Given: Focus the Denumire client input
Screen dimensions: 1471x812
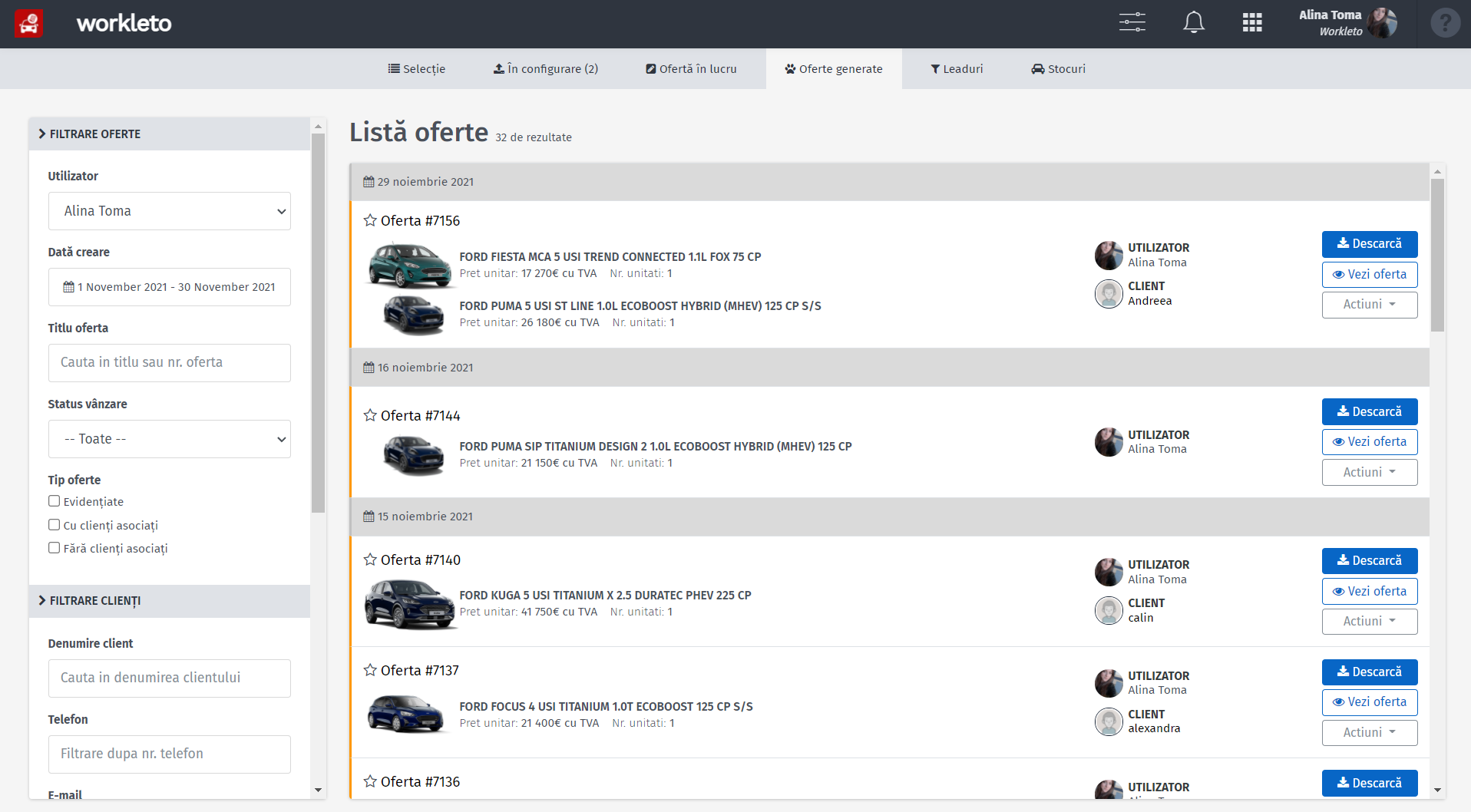Looking at the screenshot, I should click(x=170, y=678).
